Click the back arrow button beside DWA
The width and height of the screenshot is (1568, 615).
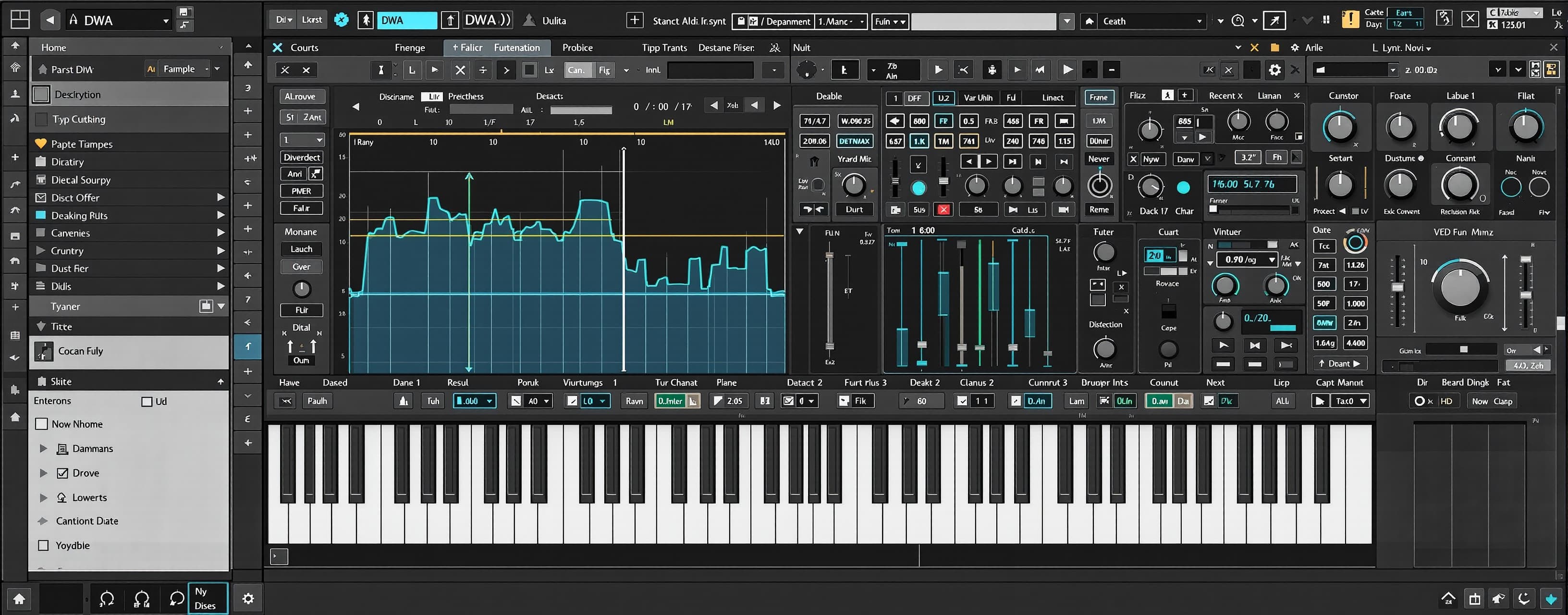pos(50,20)
